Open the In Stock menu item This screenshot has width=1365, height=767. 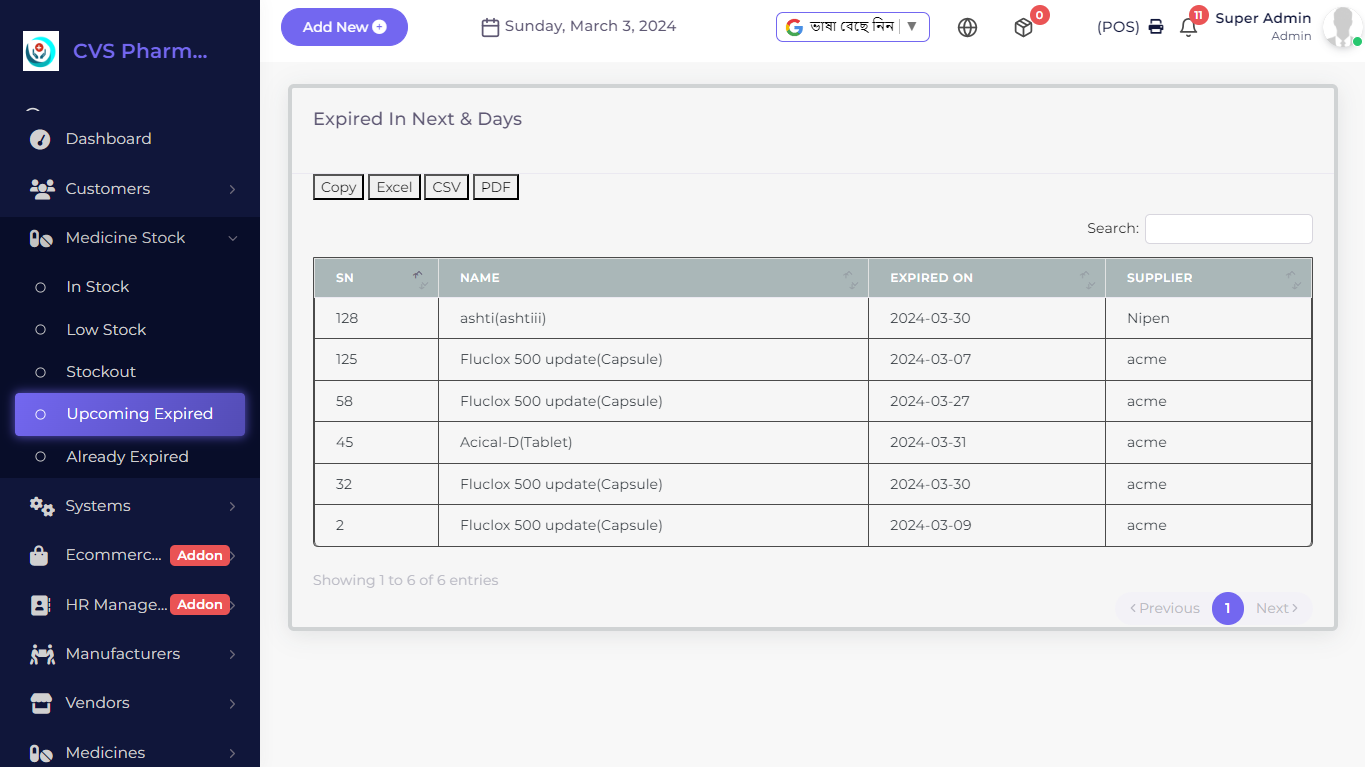pyautogui.click(x=99, y=286)
